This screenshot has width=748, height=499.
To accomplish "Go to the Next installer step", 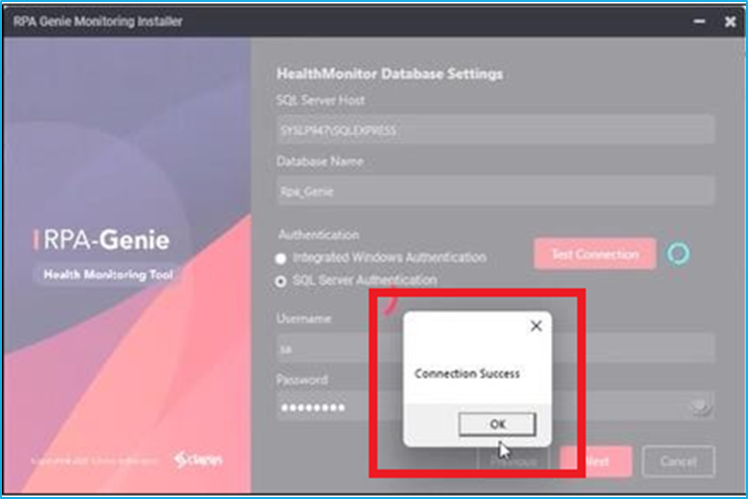I will point(596,461).
